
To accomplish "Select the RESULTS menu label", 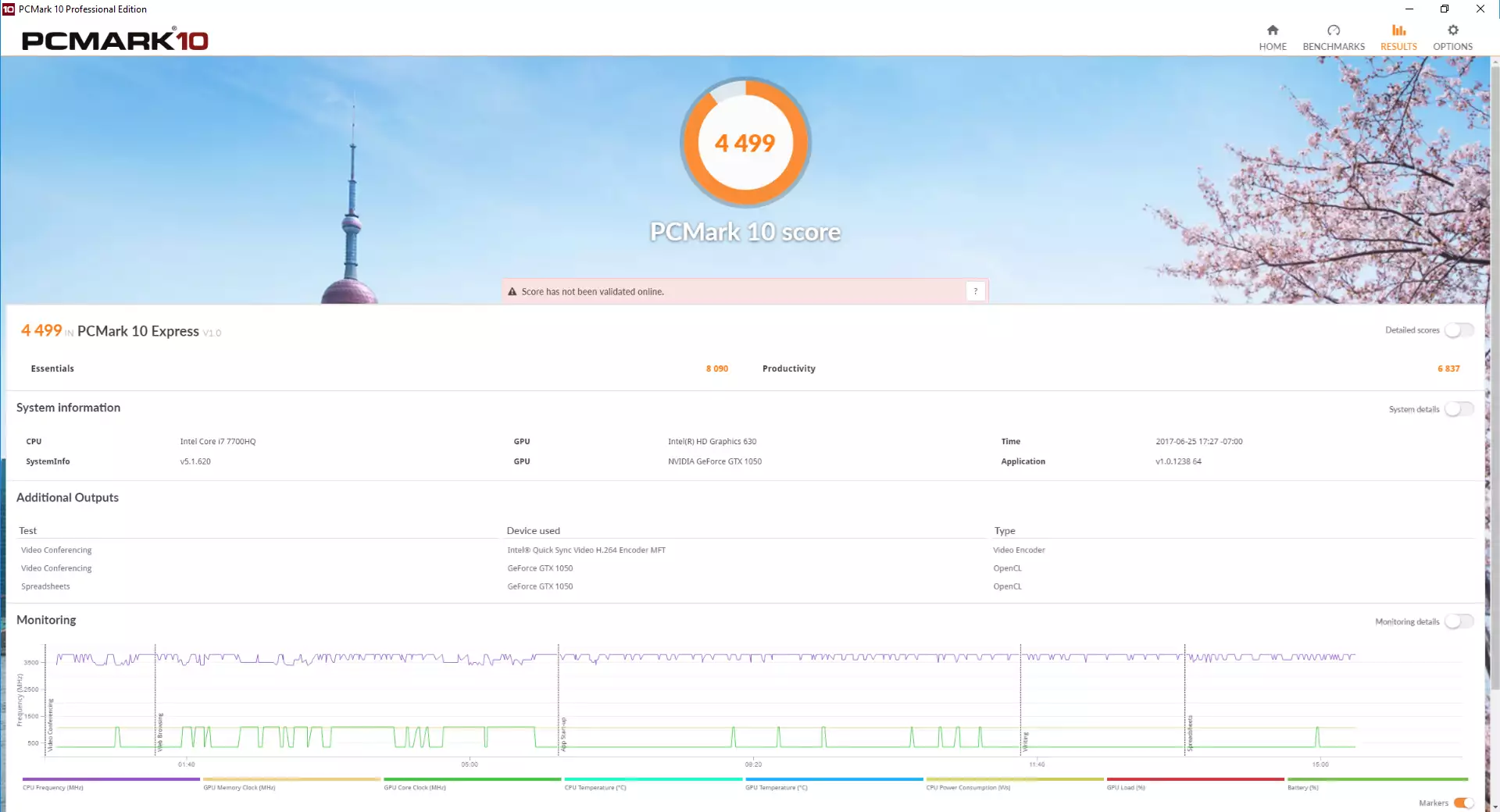I will coord(1398,47).
